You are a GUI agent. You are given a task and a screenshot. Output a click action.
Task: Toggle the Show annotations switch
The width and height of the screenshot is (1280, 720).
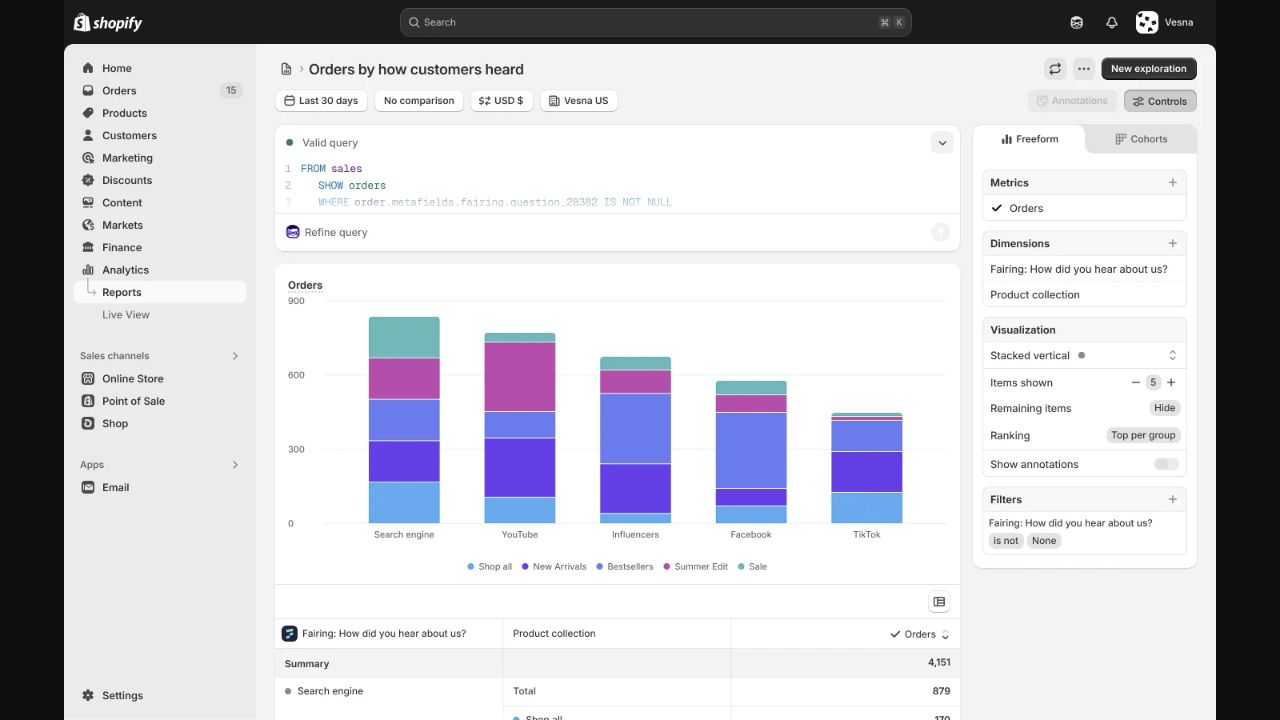[x=1166, y=464]
